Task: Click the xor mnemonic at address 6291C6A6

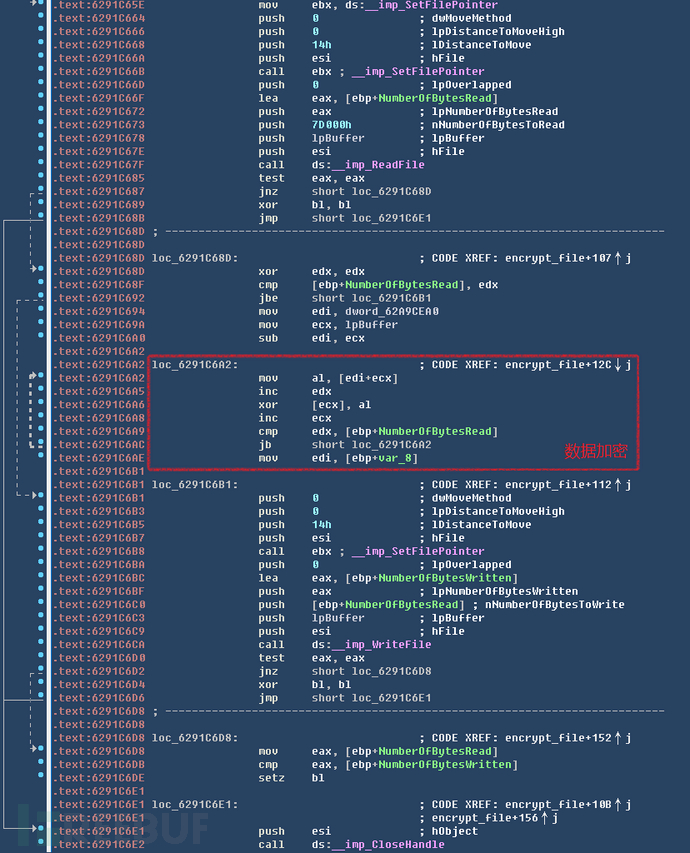Action: coord(268,405)
